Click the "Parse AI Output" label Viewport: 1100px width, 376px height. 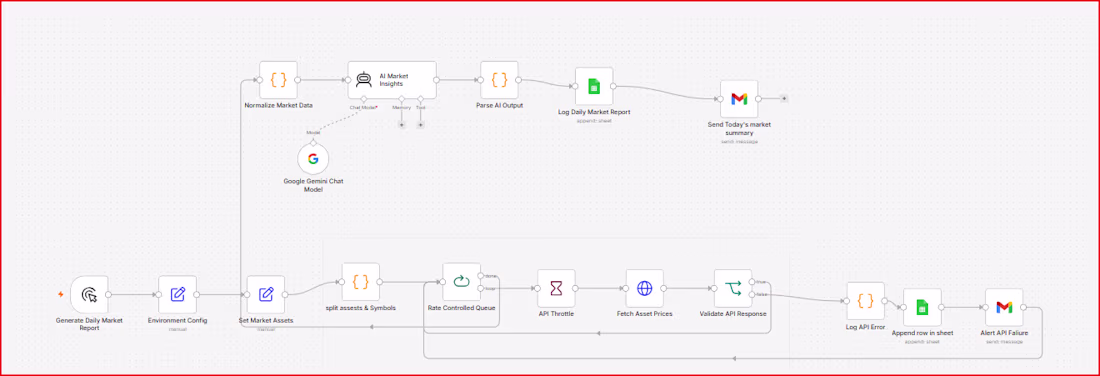point(499,105)
